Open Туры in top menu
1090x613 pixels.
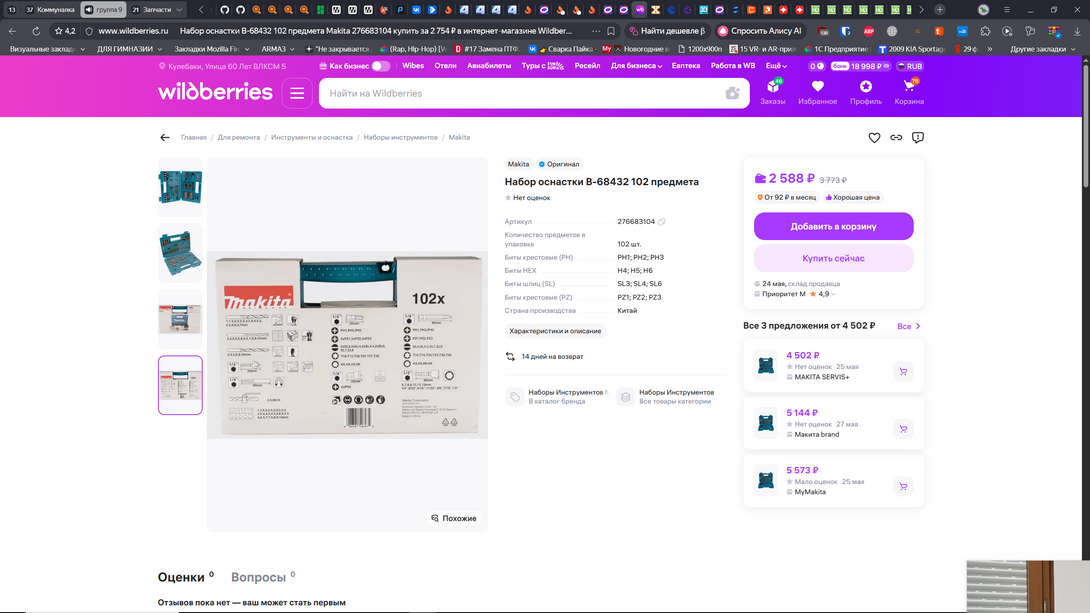click(542, 66)
